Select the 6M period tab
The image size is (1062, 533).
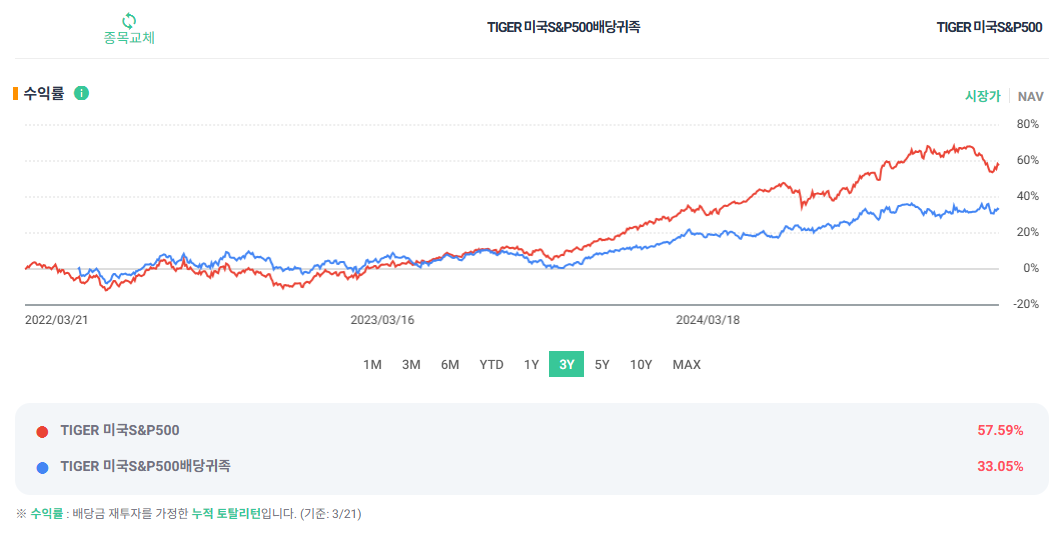[450, 364]
